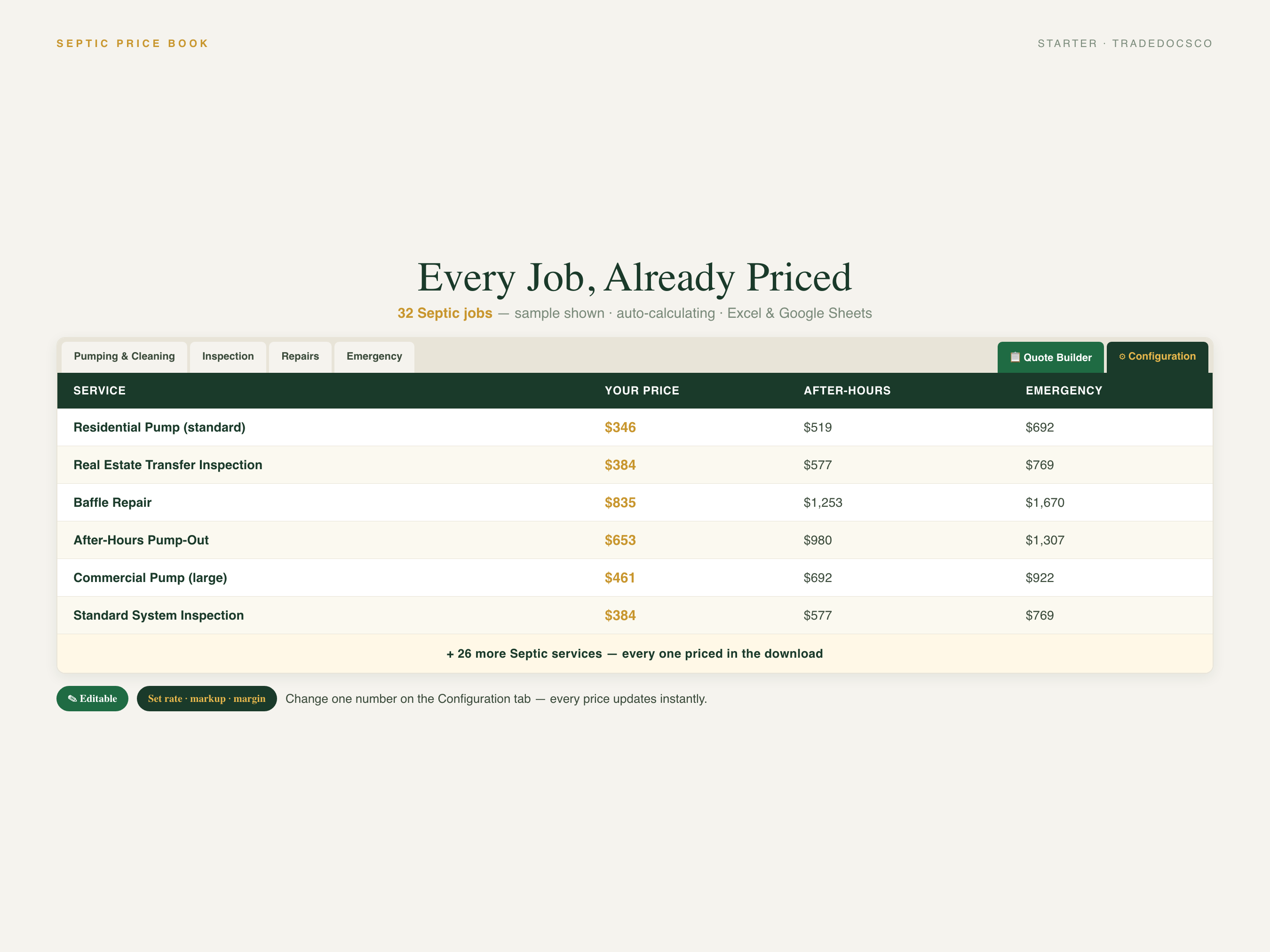The image size is (1270, 952).
Task: Click the EMERGENCY column header
Action: 1064,391
